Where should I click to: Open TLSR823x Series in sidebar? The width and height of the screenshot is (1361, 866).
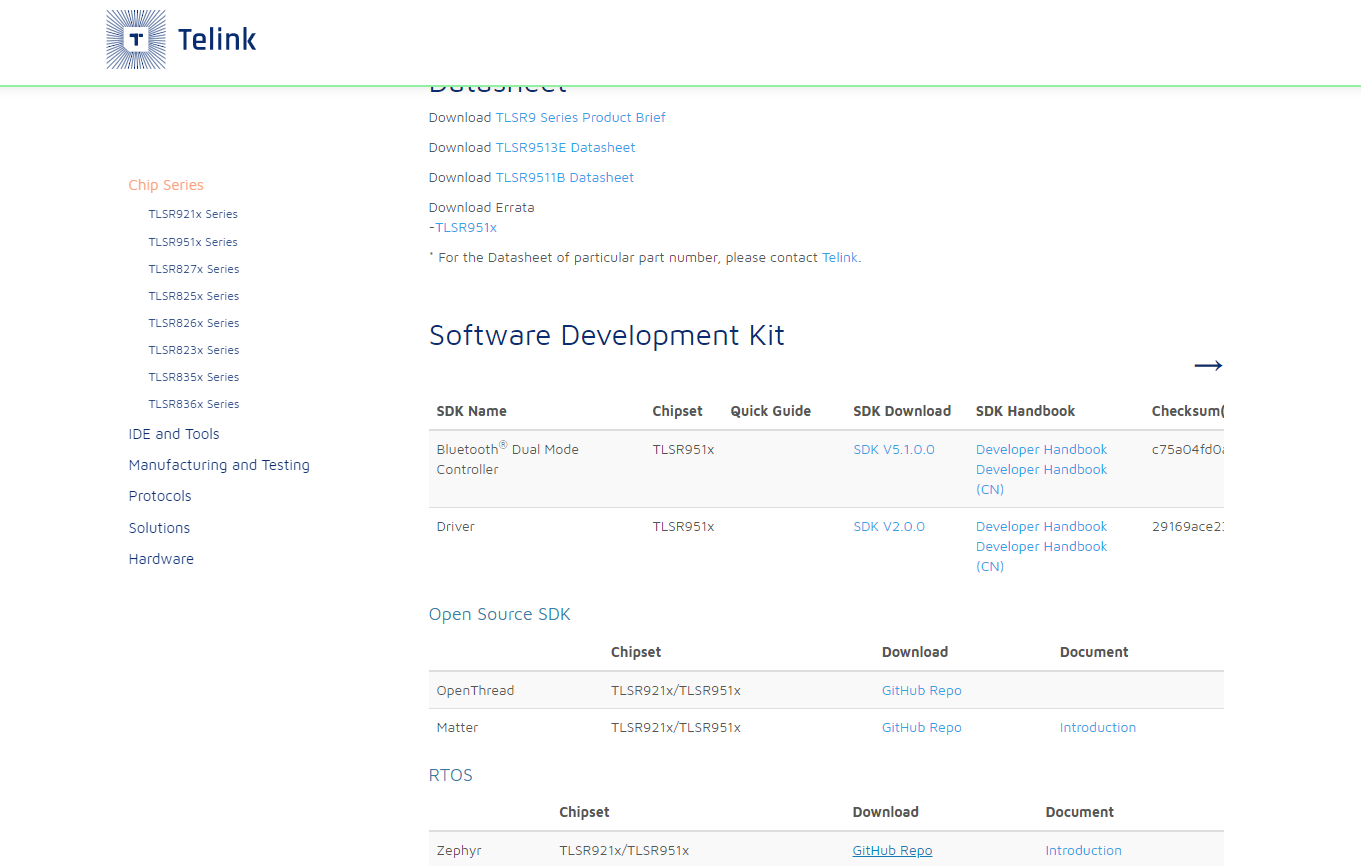tap(194, 350)
